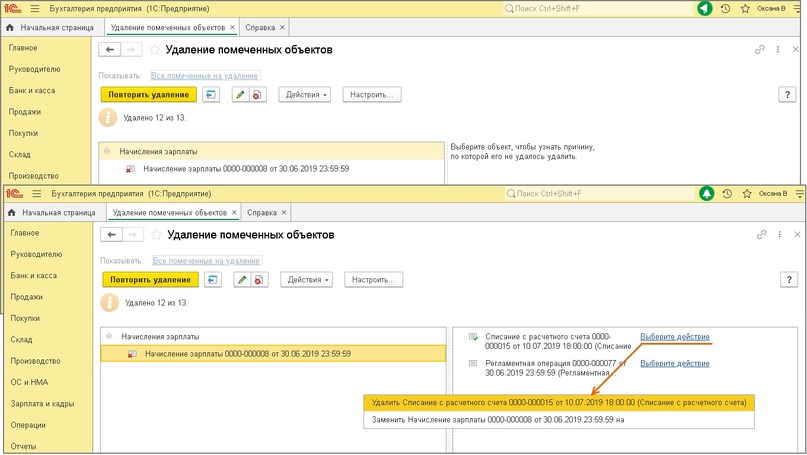
Task: Click Все помеченные на удаление link in upper window
Action: (x=204, y=76)
